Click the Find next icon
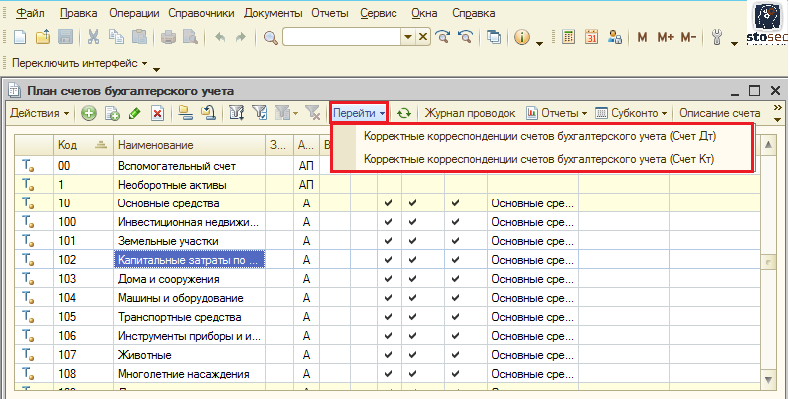This screenshot has height=399, width=789. (x=443, y=37)
